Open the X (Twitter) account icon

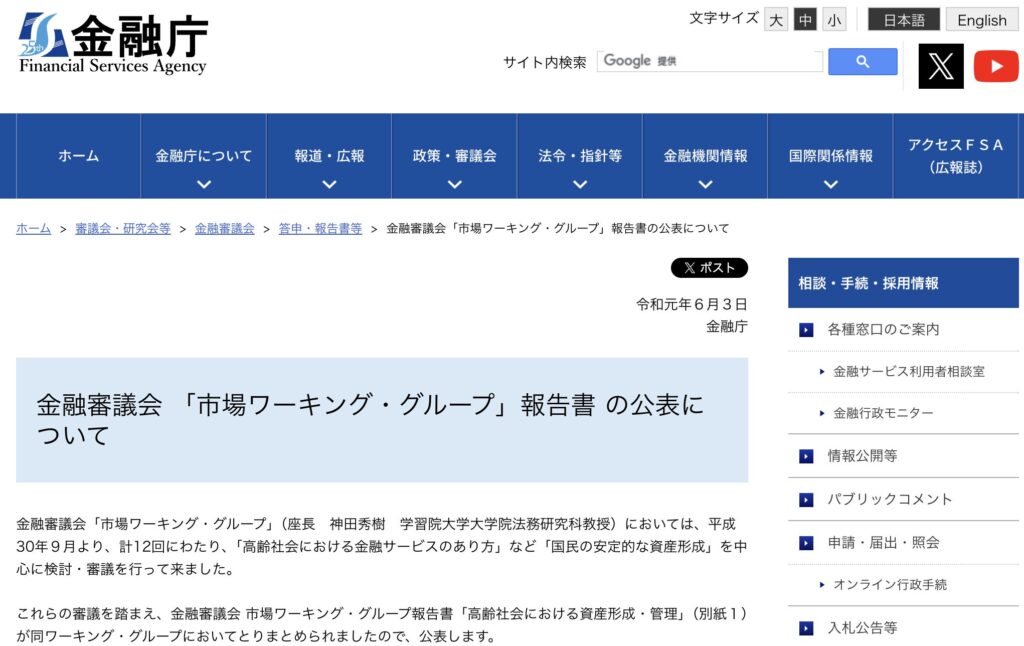click(x=940, y=66)
